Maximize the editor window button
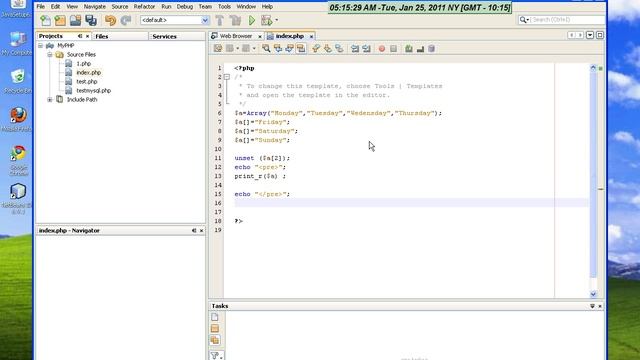This screenshot has height=360, width=640. (600, 35)
